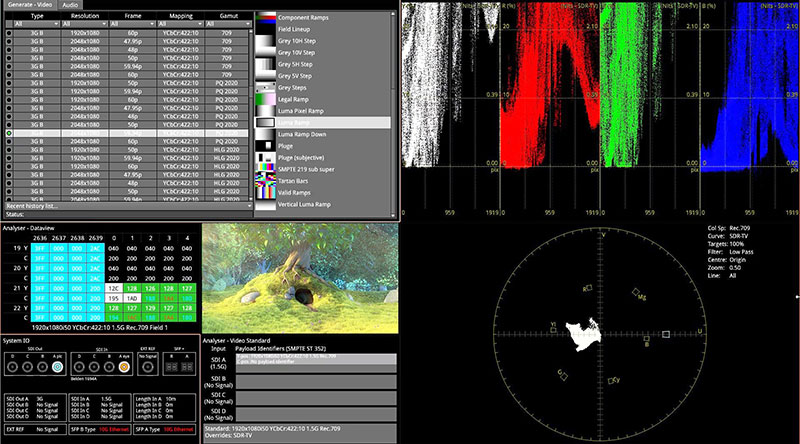Select the first 1920x1080 60p format radio
This screenshot has width=800, height=444.
click(9, 33)
